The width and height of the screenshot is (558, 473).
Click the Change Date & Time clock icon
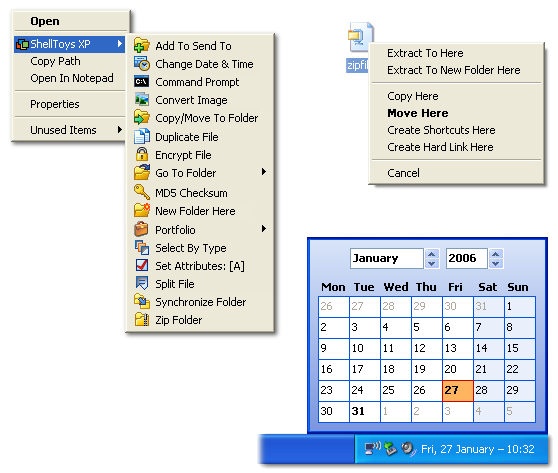142,64
